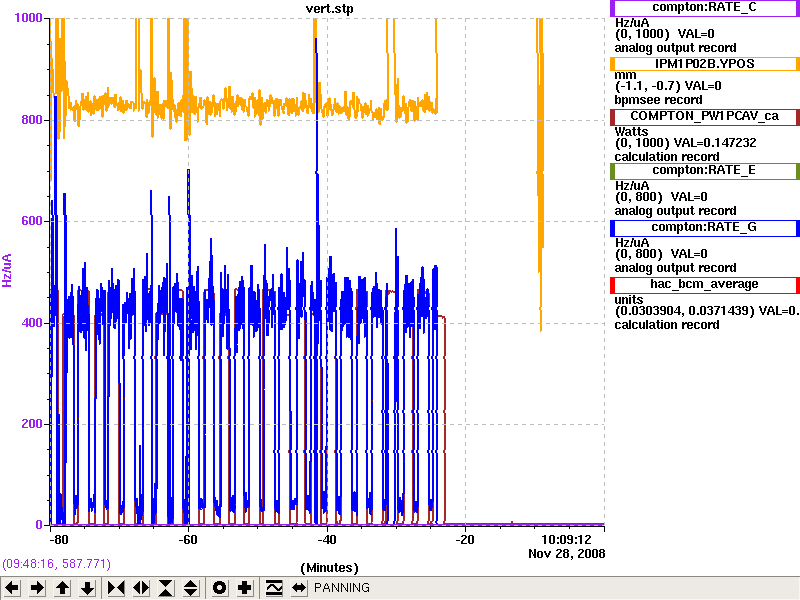
Task: Click 'calculation record' under hac_bcm_average
Action: (x=667, y=325)
